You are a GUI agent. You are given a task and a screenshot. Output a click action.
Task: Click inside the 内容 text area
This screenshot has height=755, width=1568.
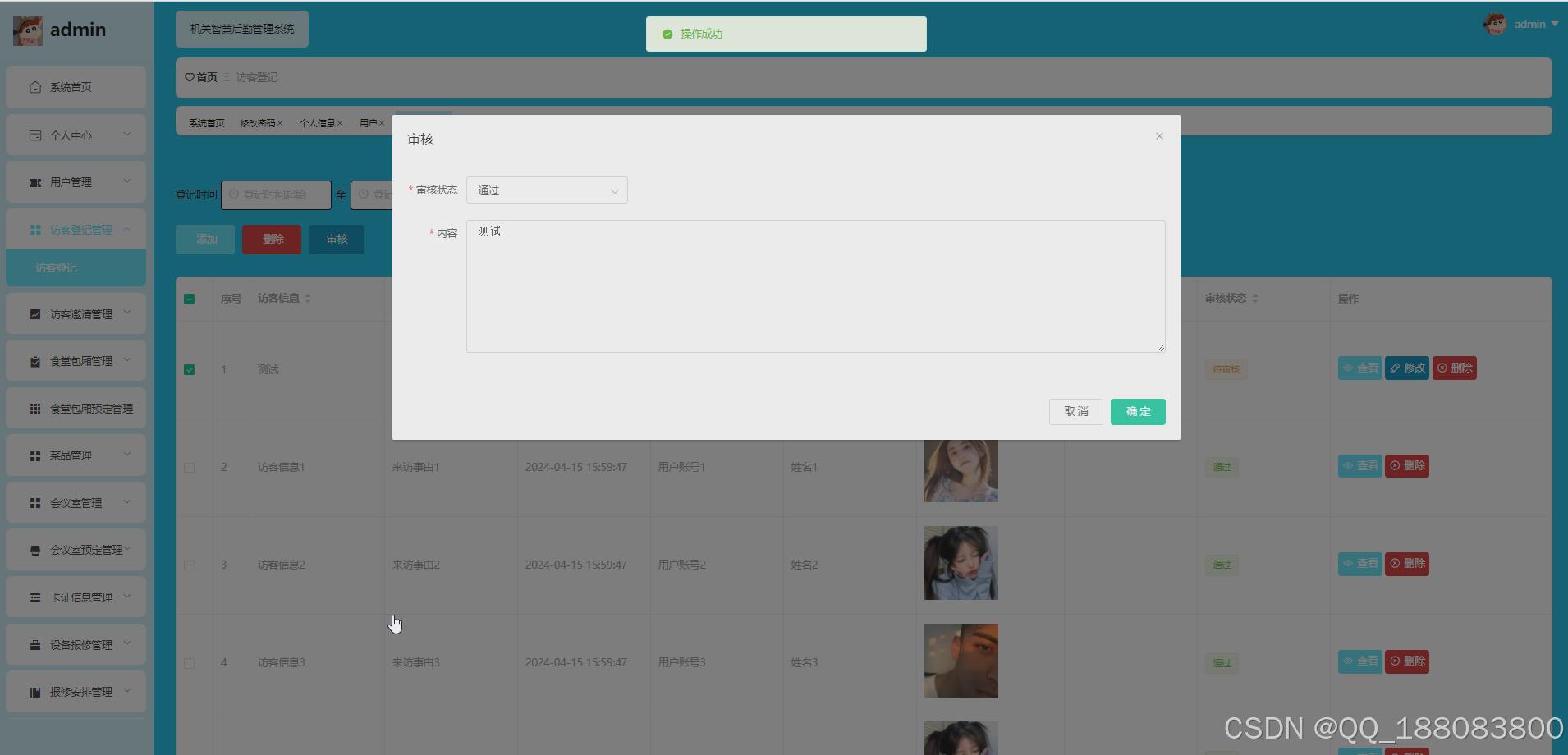click(814, 286)
